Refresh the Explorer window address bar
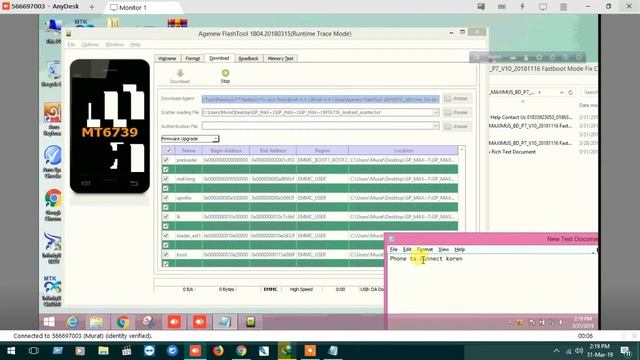Image resolution: width=640 pixels, height=360 pixels. point(571,93)
